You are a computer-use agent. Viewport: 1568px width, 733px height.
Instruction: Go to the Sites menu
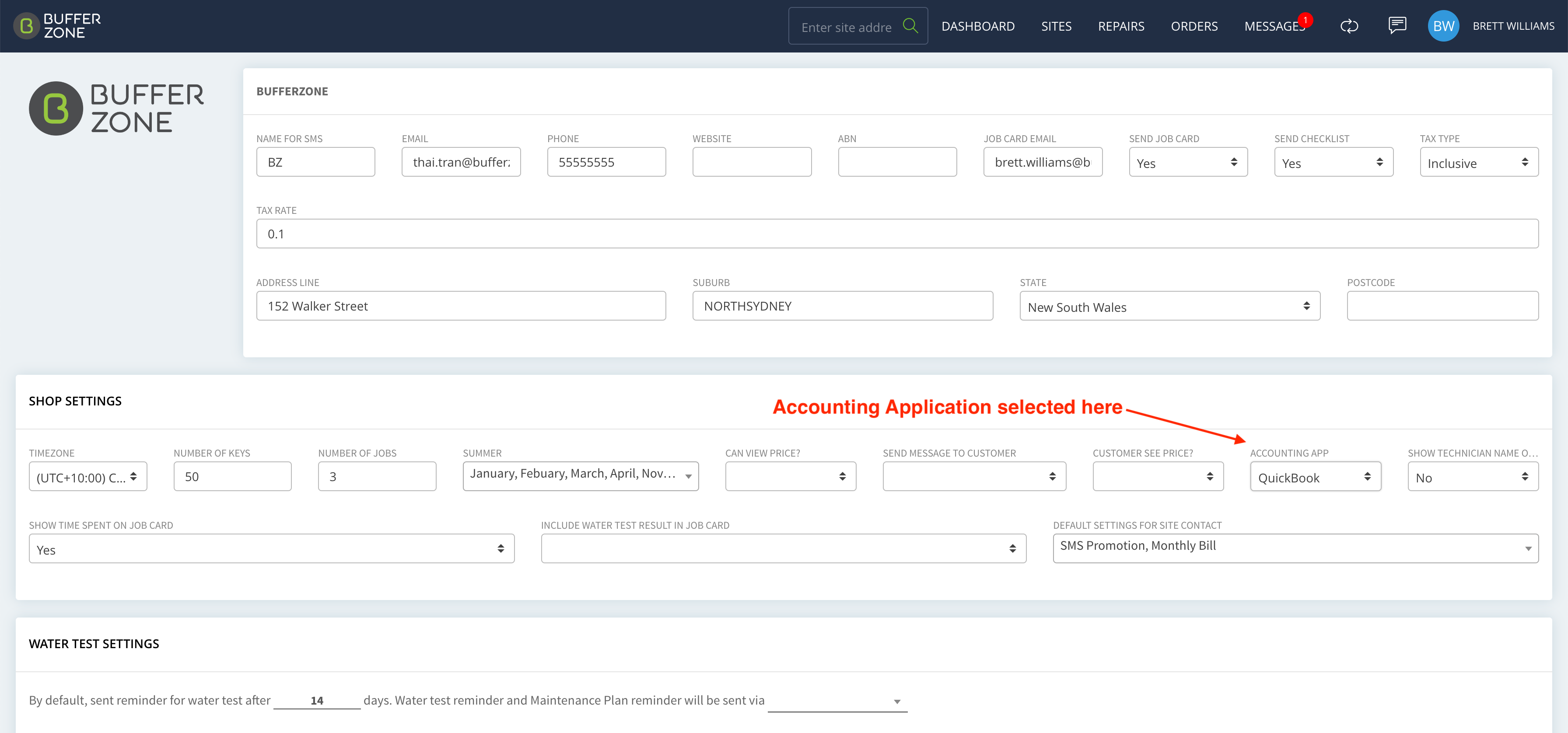coord(1056,26)
